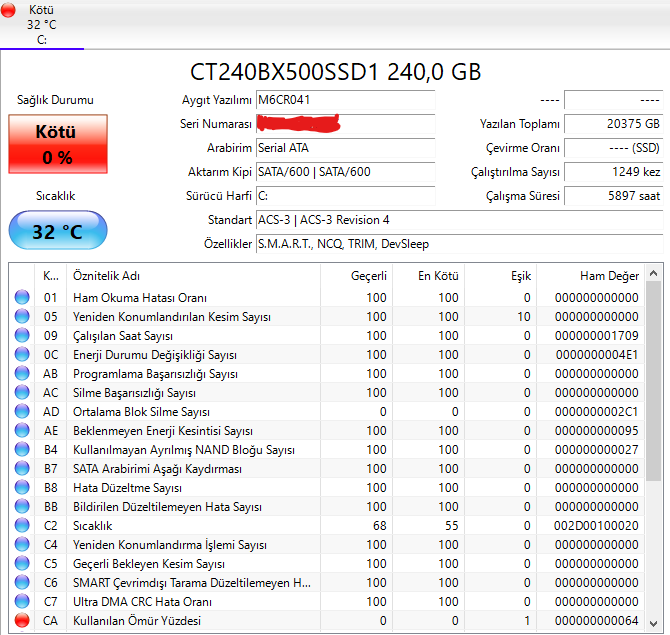The image size is (670, 635).
Task: Select the Enerji Durumu Değişikliği Sayısı row
Action: pyautogui.click(x=327, y=355)
